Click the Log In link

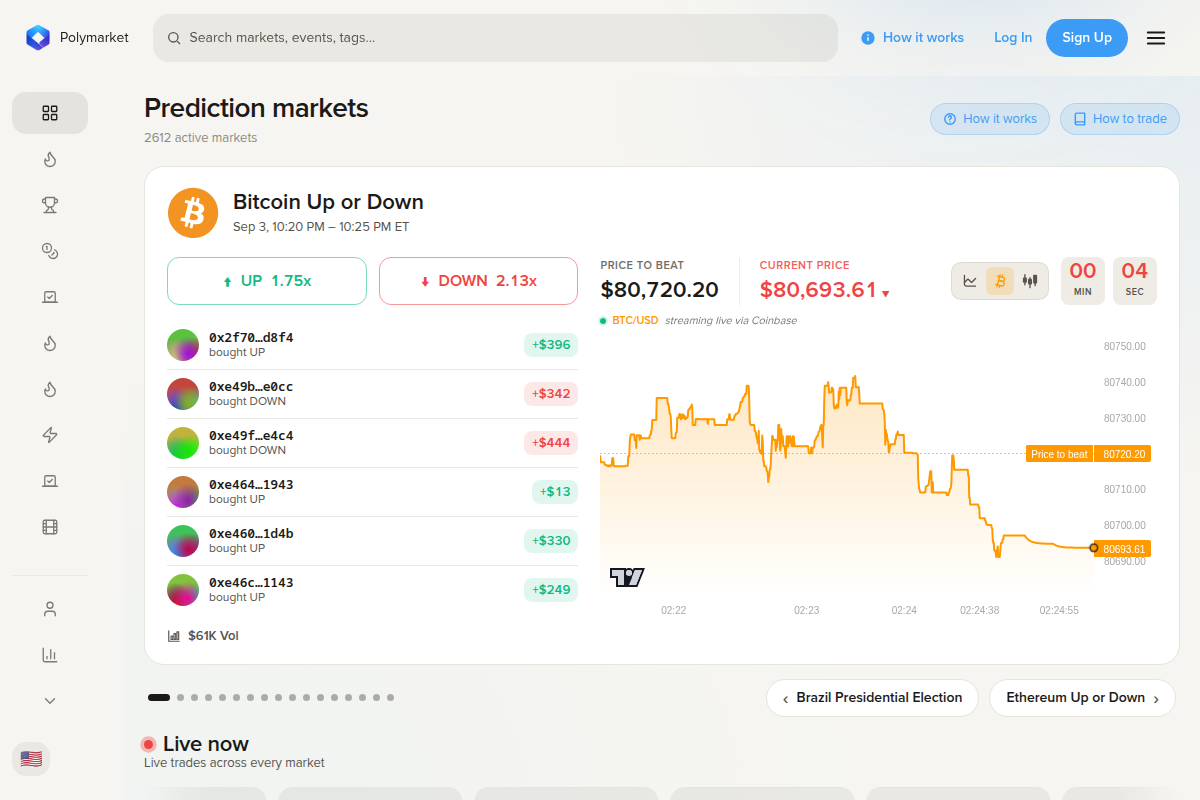click(x=1013, y=38)
